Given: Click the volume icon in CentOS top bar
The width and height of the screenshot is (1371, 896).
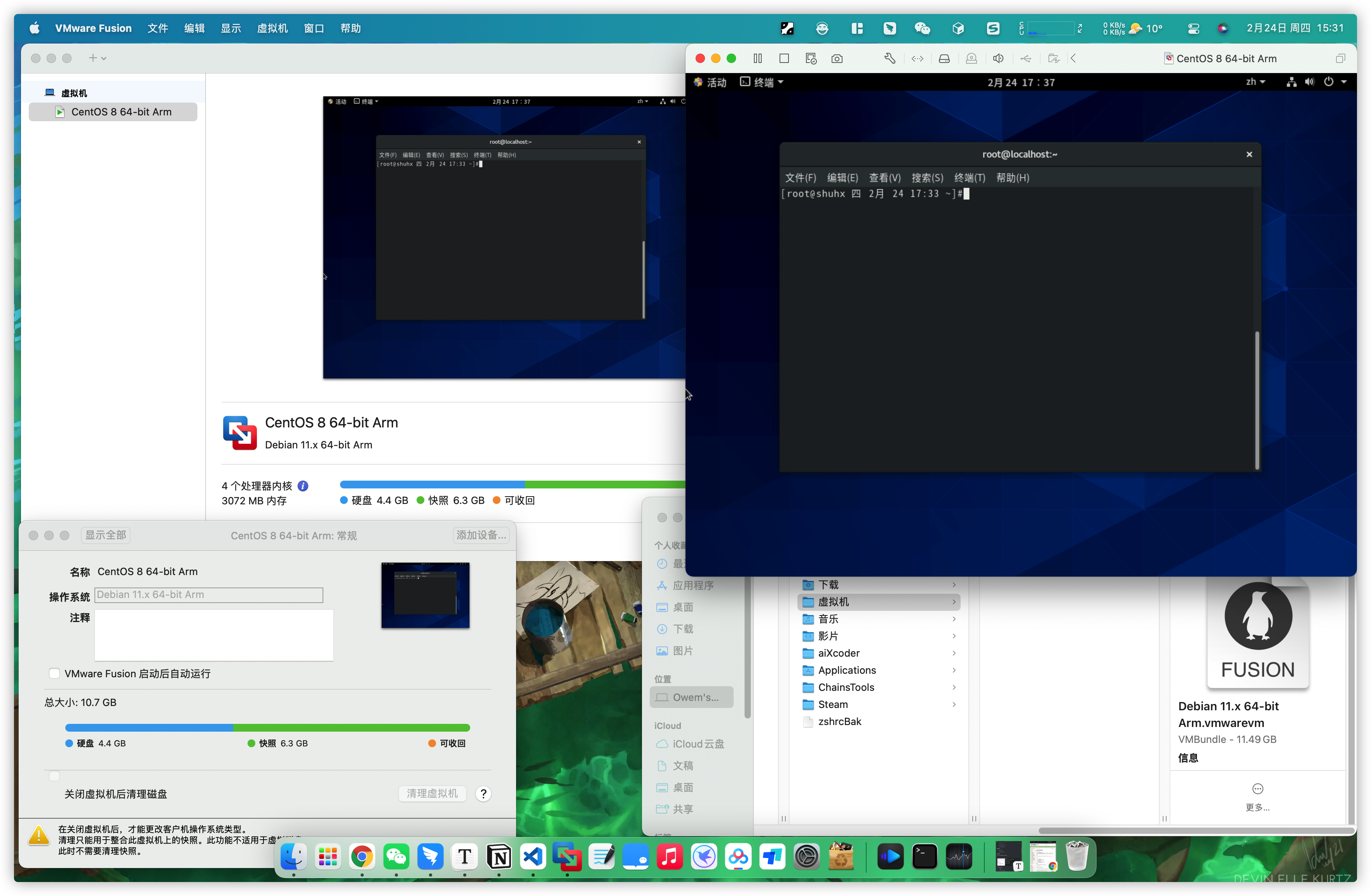Looking at the screenshot, I should point(1309,82).
